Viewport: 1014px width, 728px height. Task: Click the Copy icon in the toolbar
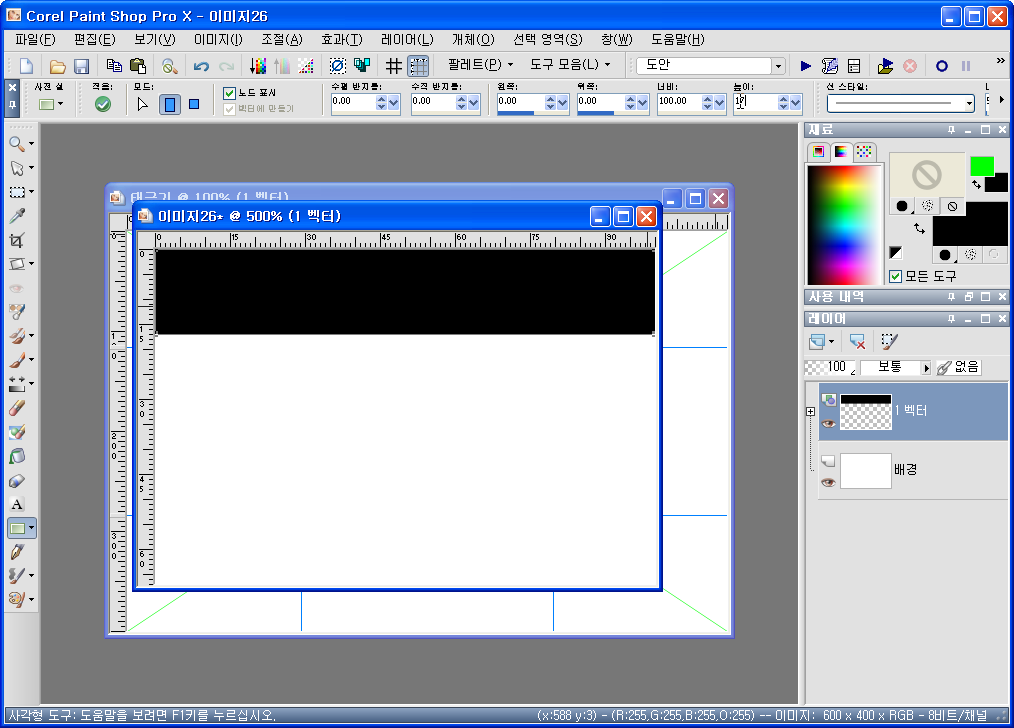114,65
